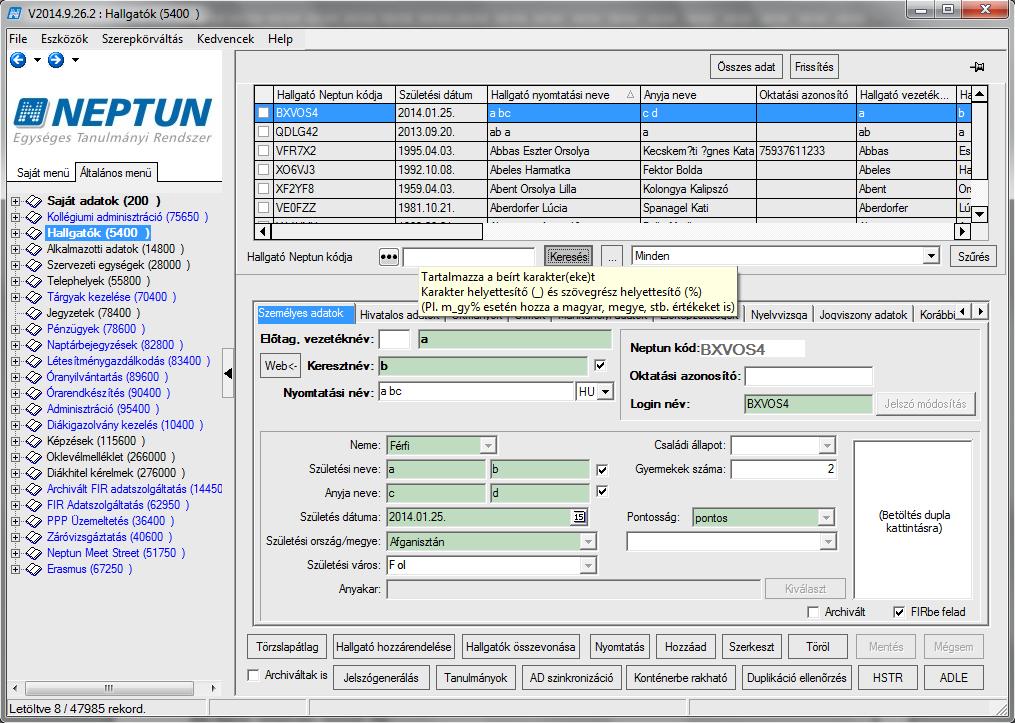Open the Születési ország/megye dropdown

(x=588, y=541)
